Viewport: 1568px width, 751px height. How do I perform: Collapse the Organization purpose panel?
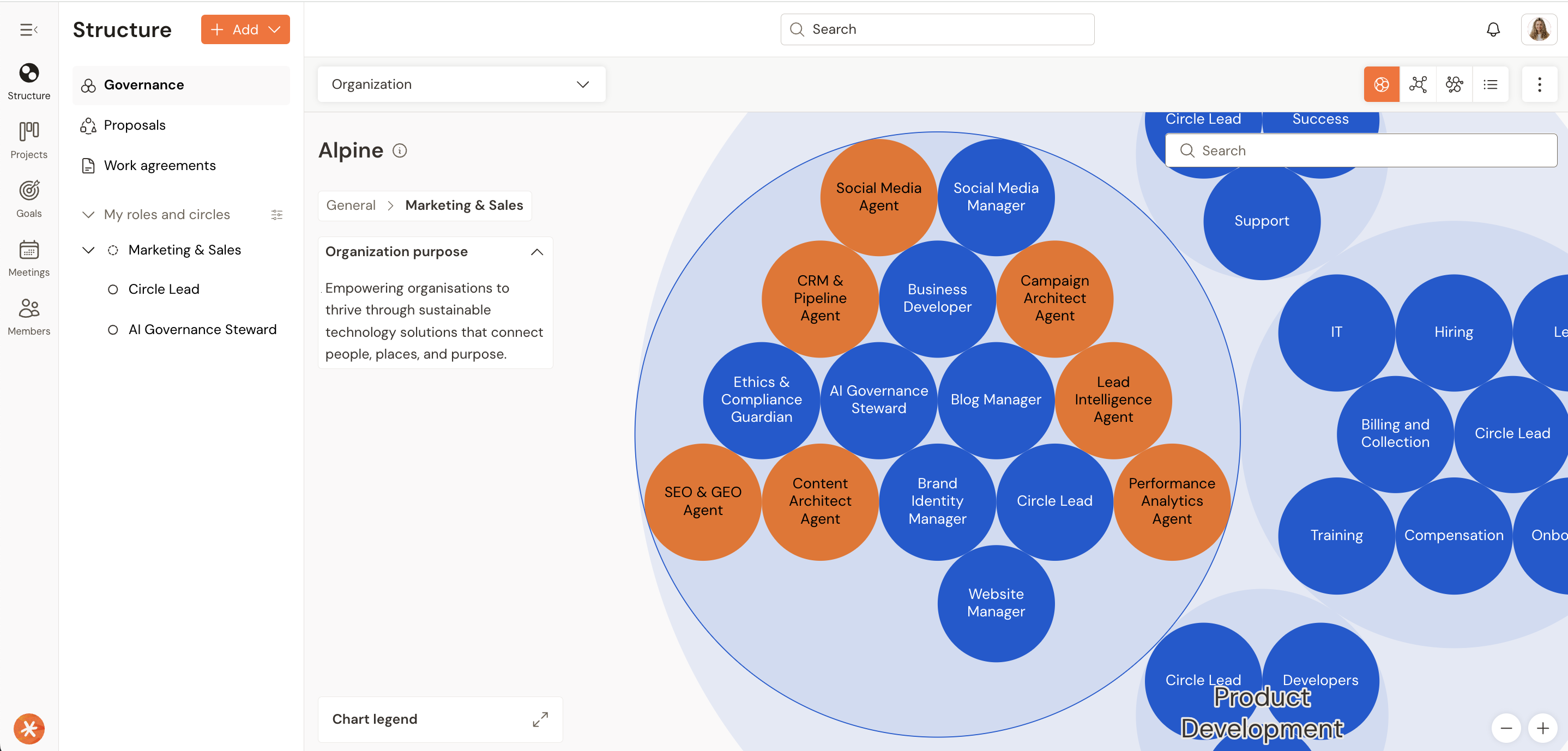coord(536,252)
